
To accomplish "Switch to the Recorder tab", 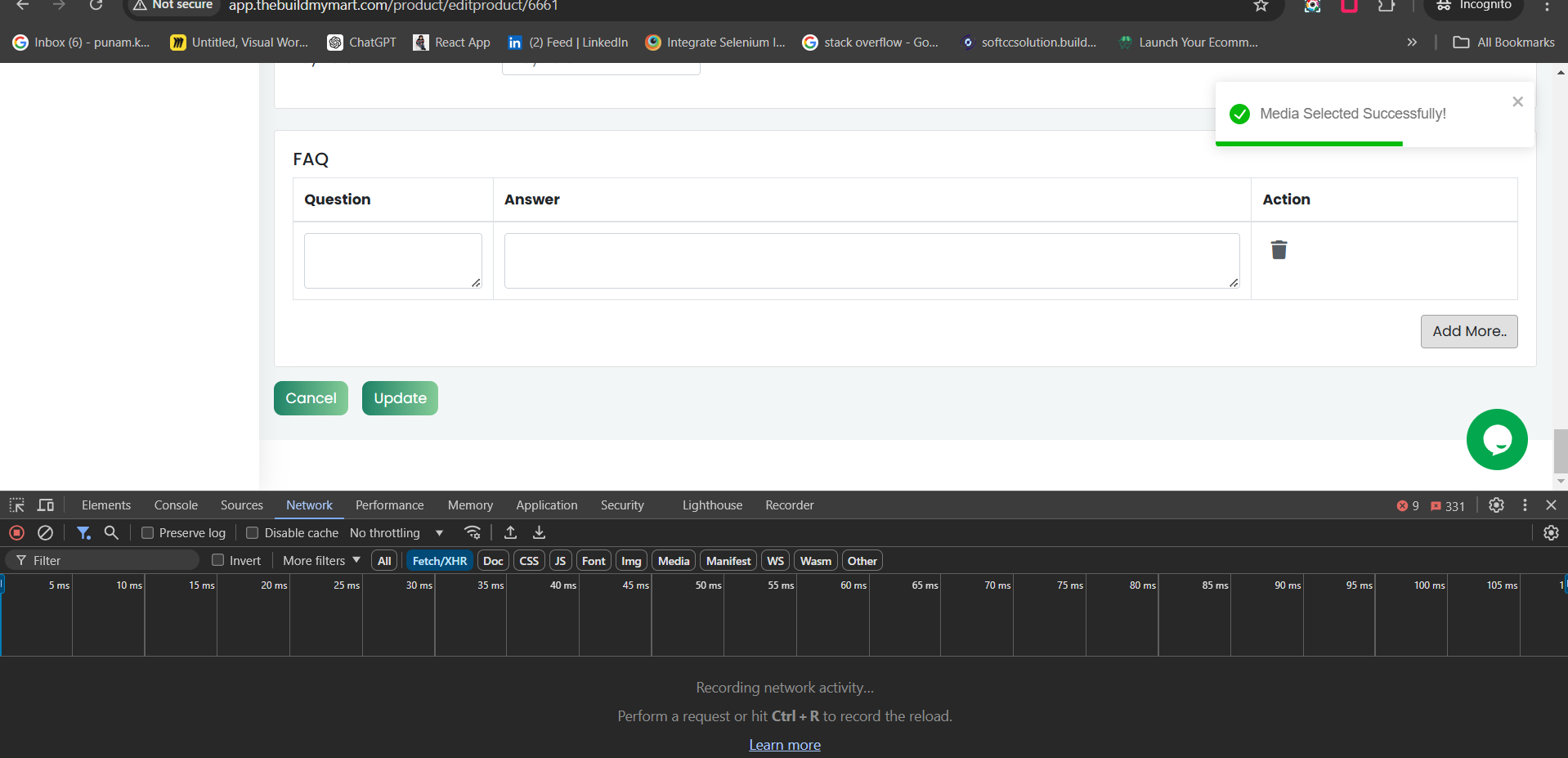I will (x=789, y=505).
